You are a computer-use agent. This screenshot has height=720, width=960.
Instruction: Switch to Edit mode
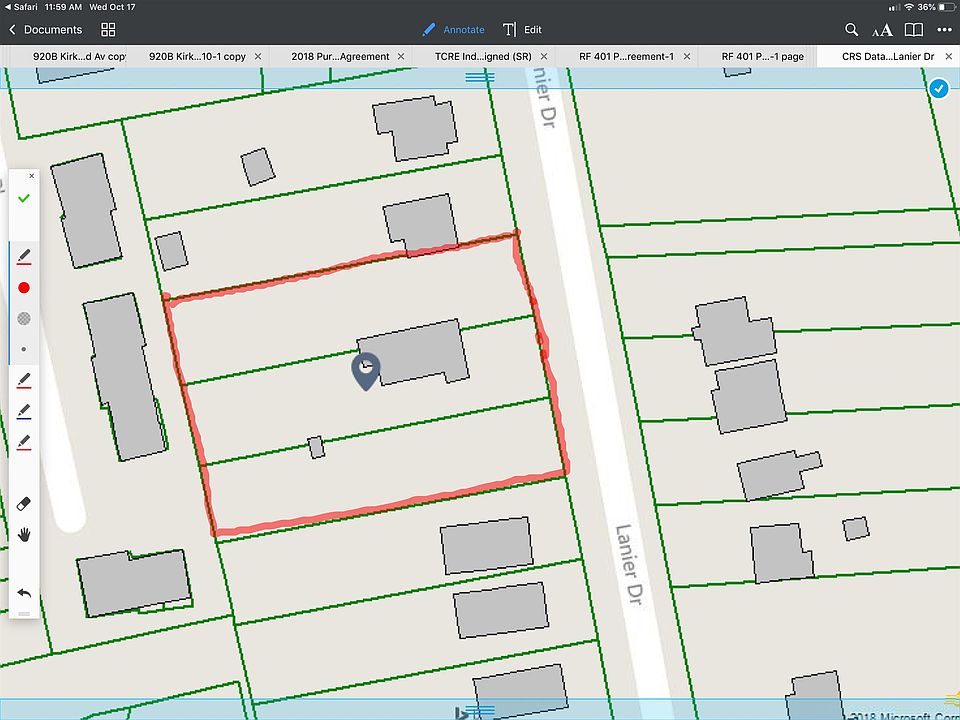tap(523, 30)
